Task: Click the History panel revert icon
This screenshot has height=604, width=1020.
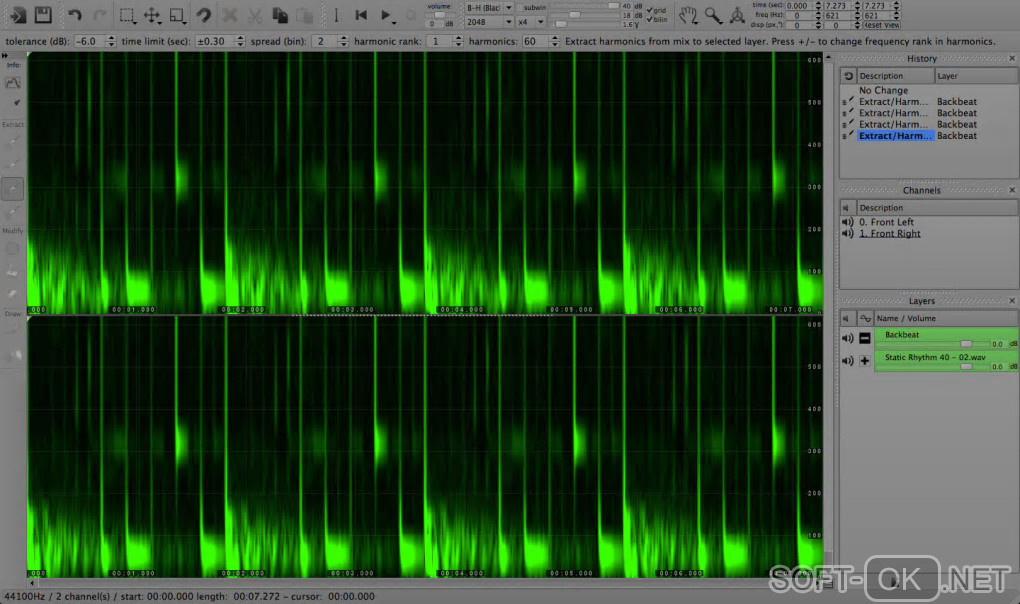Action: [848, 76]
